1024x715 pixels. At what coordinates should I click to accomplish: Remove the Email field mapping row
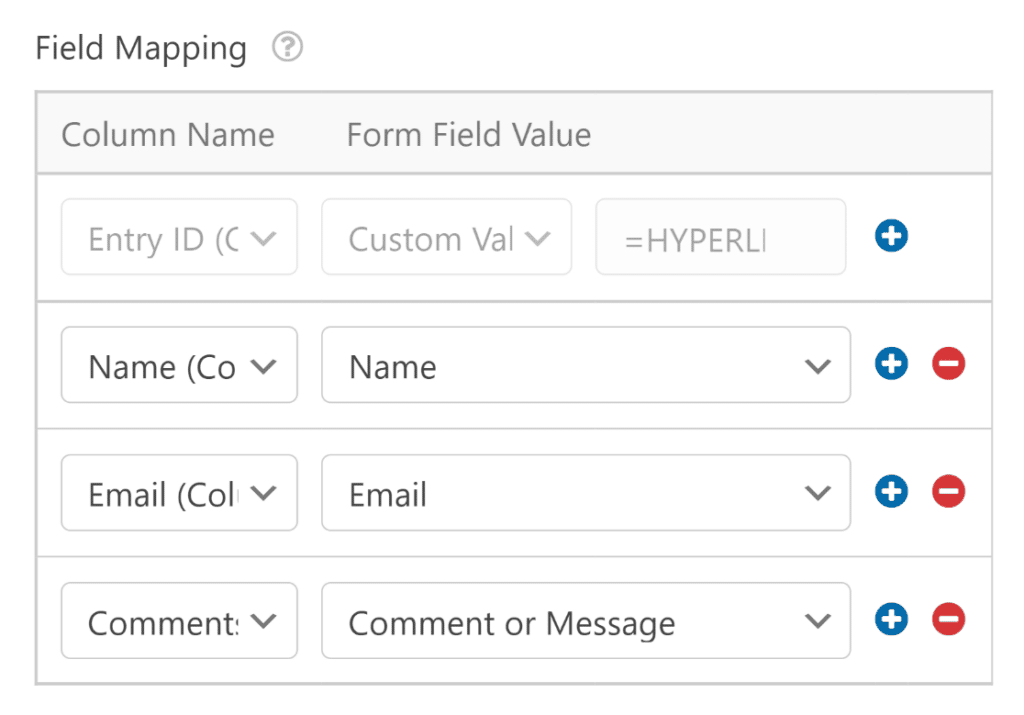point(948,492)
